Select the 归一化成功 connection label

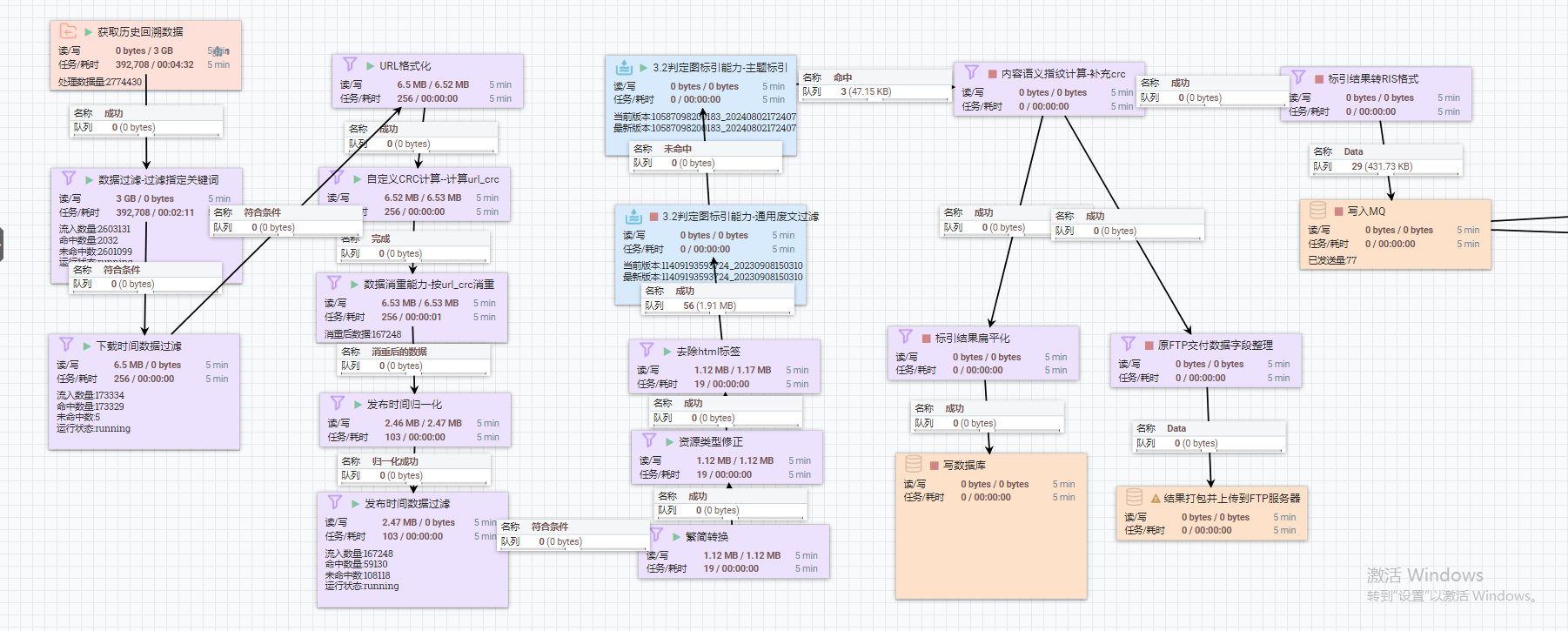pos(413,468)
